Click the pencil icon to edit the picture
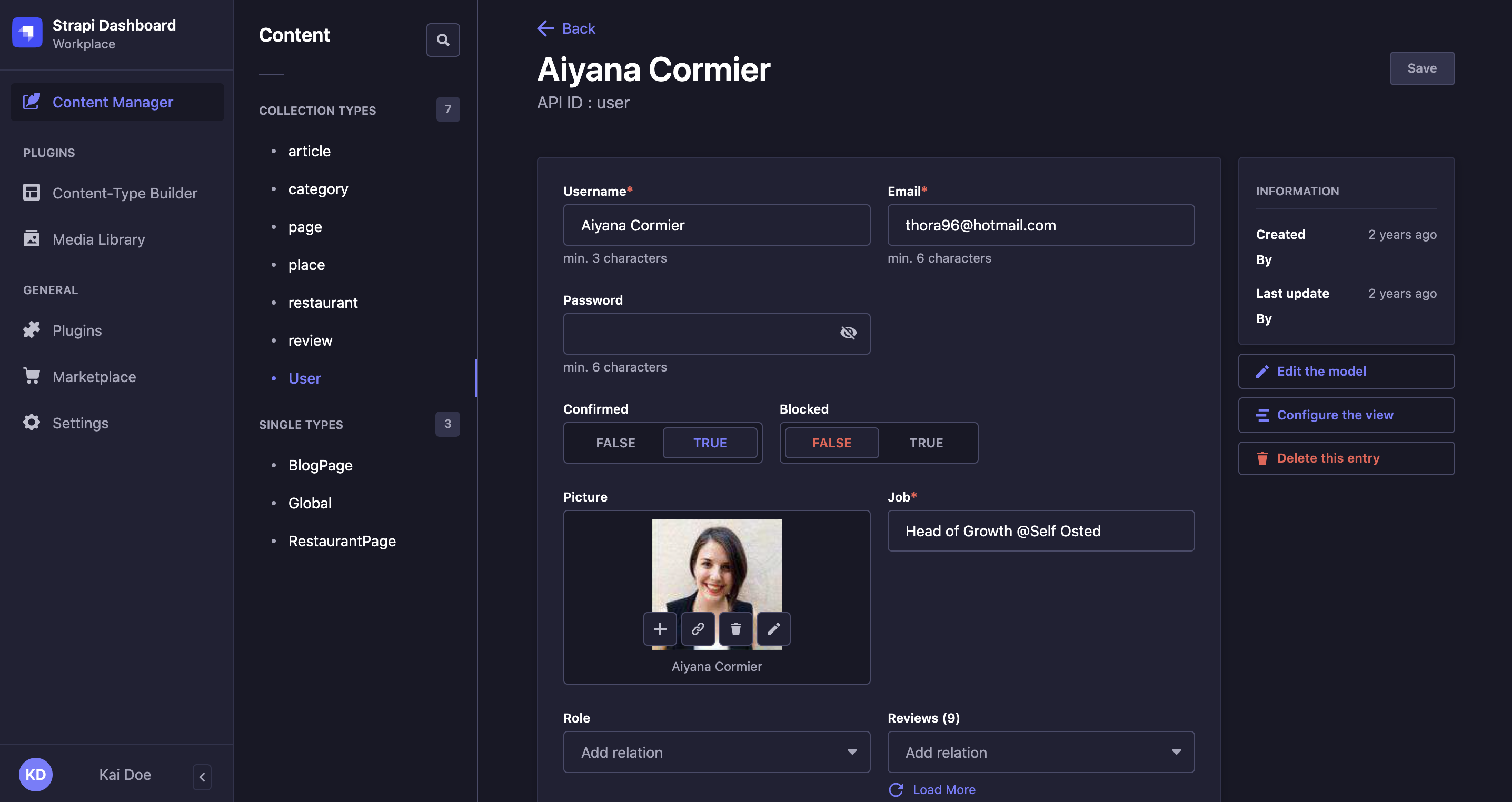1512x802 pixels. pos(773,629)
